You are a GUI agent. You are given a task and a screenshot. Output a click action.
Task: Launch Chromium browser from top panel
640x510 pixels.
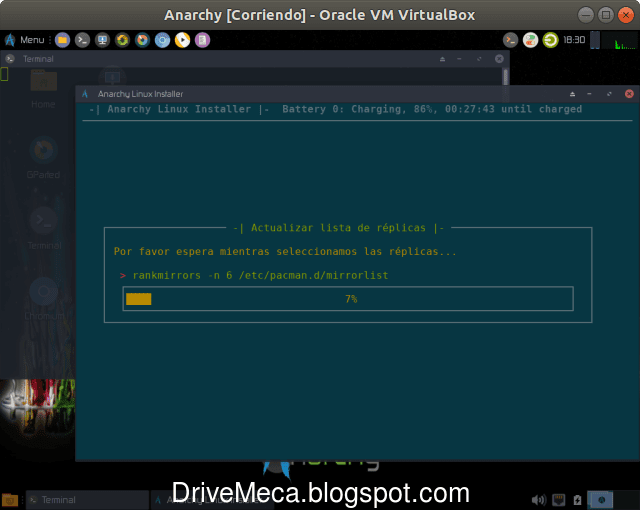coord(162,40)
